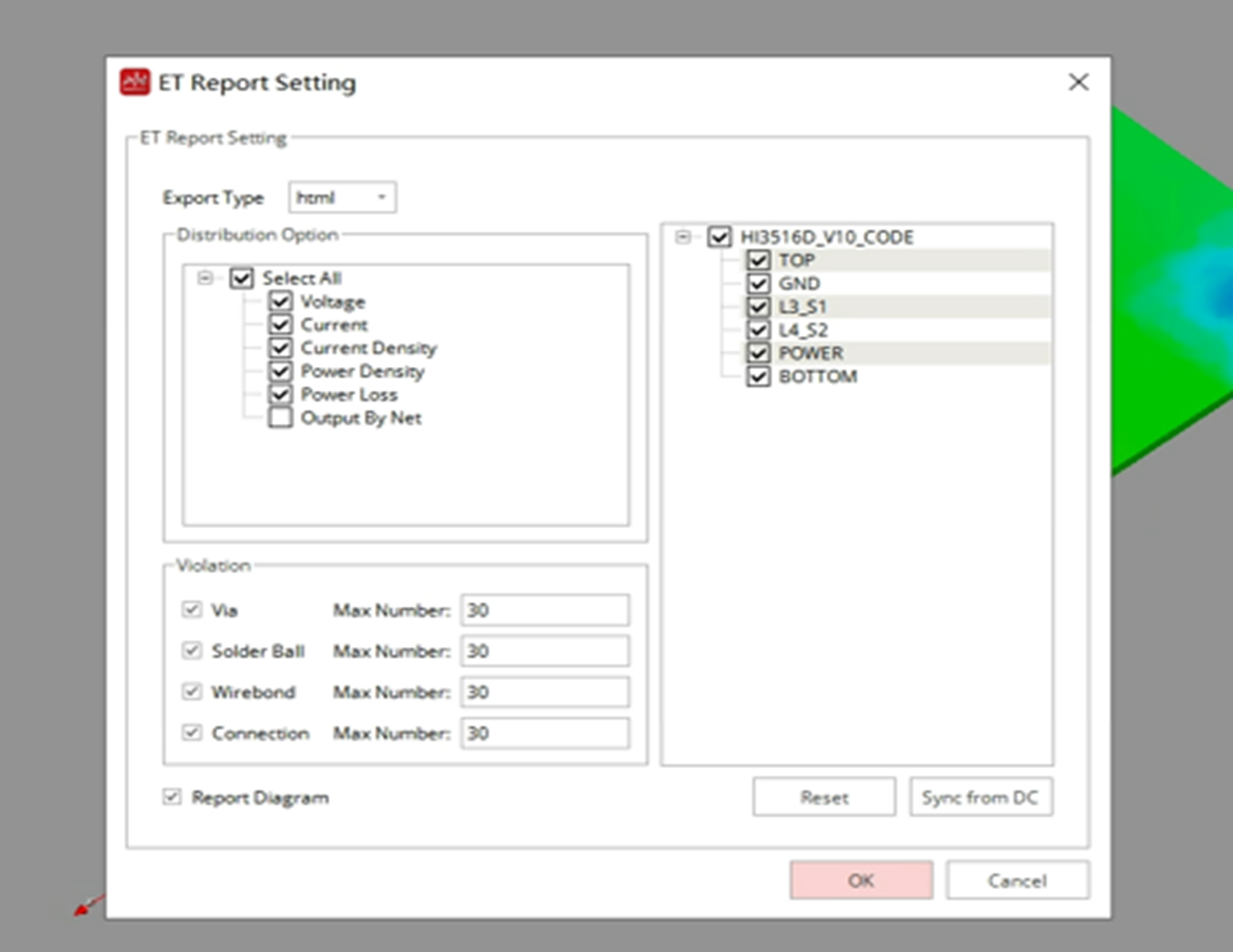Close the ET Report Setting dialog
This screenshot has height=952, width=1233.
pyautogui.click(x=1078, y=83)
